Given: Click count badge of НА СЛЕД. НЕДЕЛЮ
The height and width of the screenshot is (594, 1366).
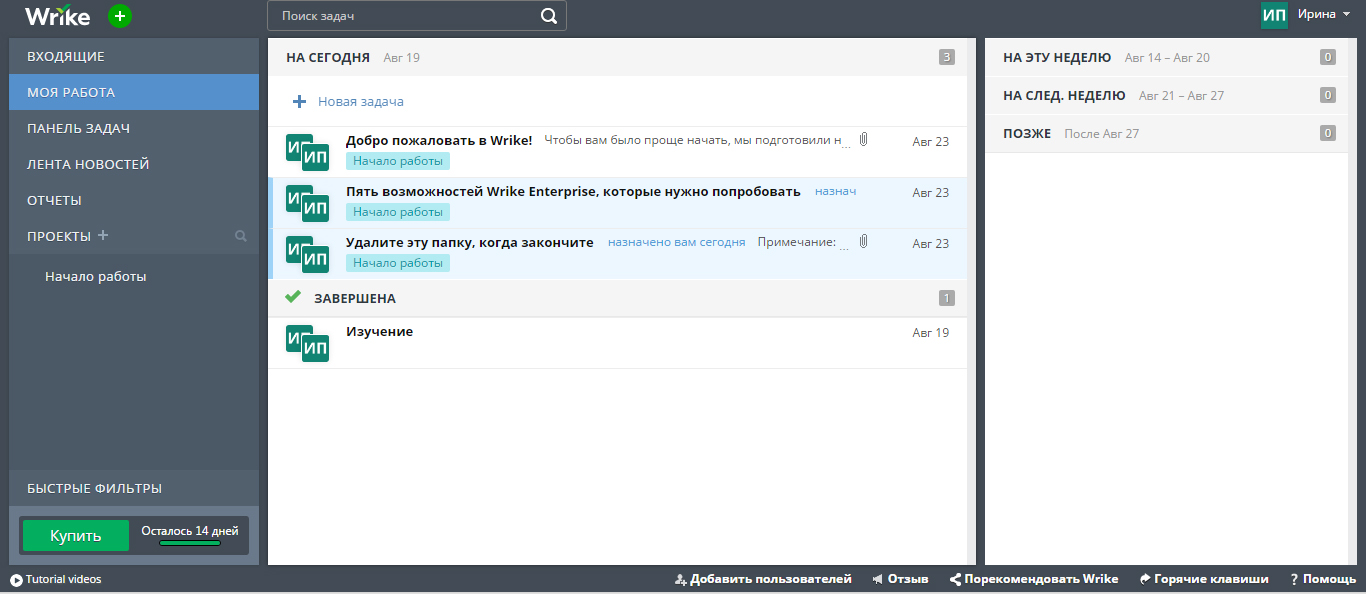Looking at the screenshot, I should [1328, 95].
